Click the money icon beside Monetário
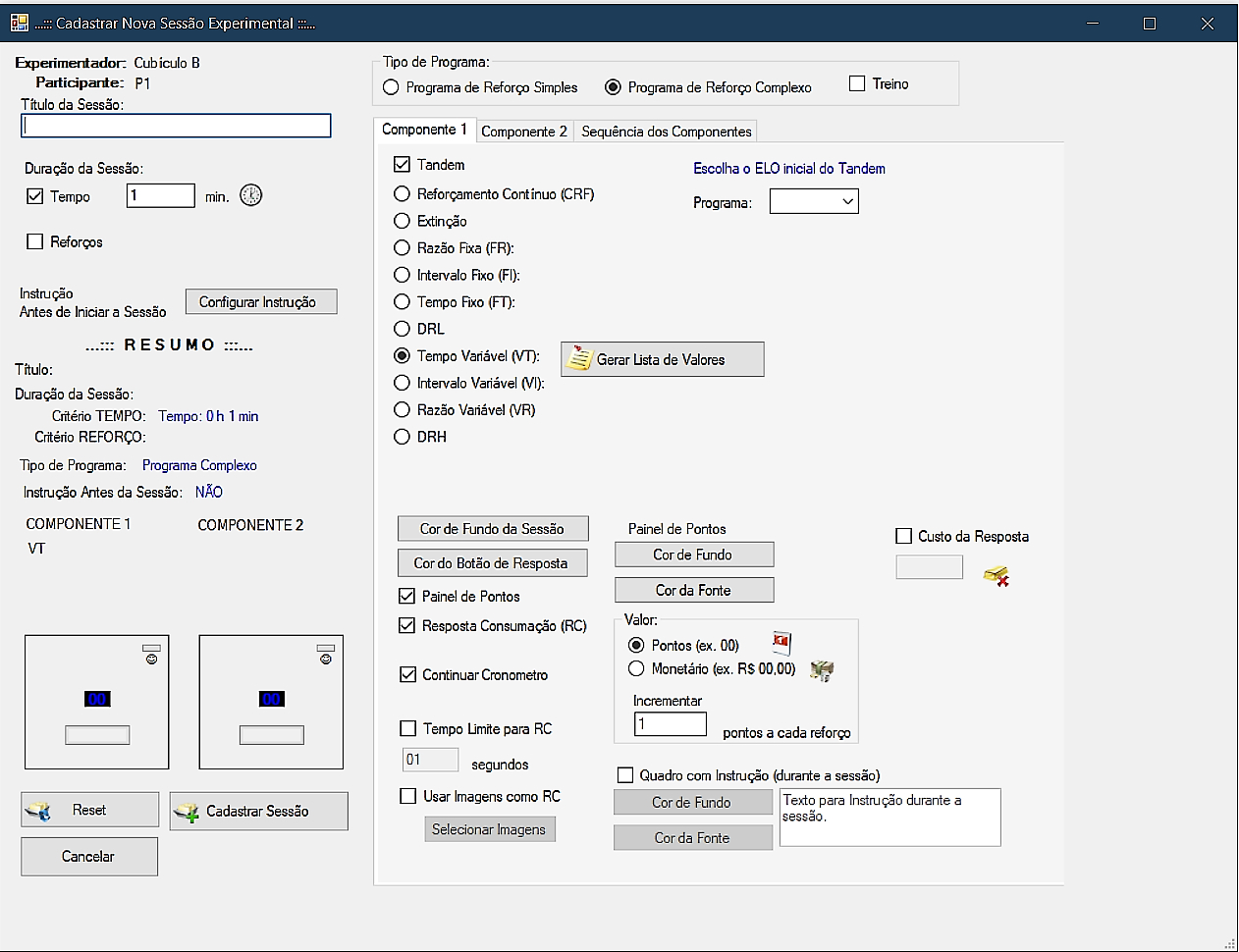 (x=822, y=670)
